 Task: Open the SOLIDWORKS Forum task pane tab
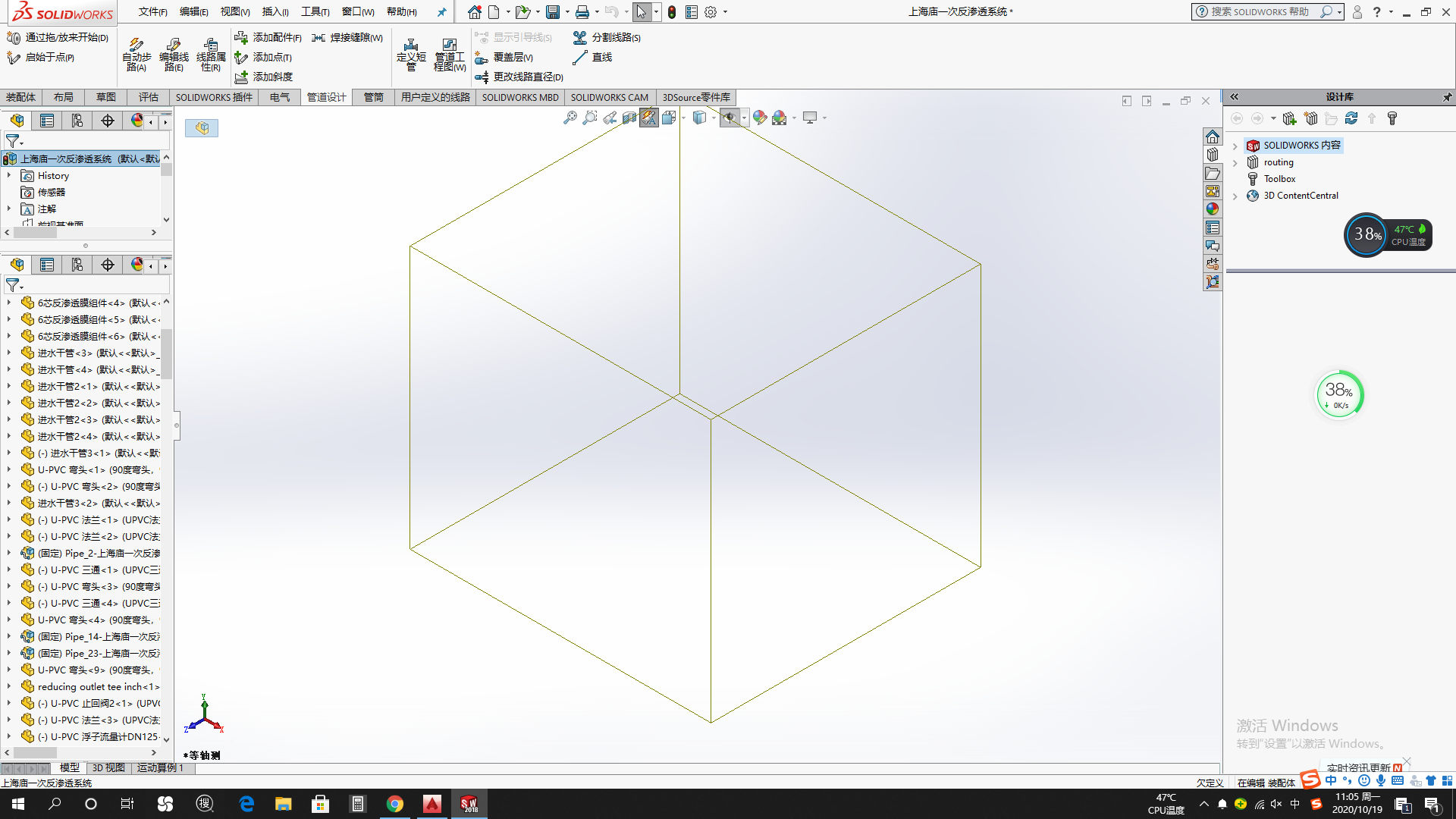pos(1213,246)
